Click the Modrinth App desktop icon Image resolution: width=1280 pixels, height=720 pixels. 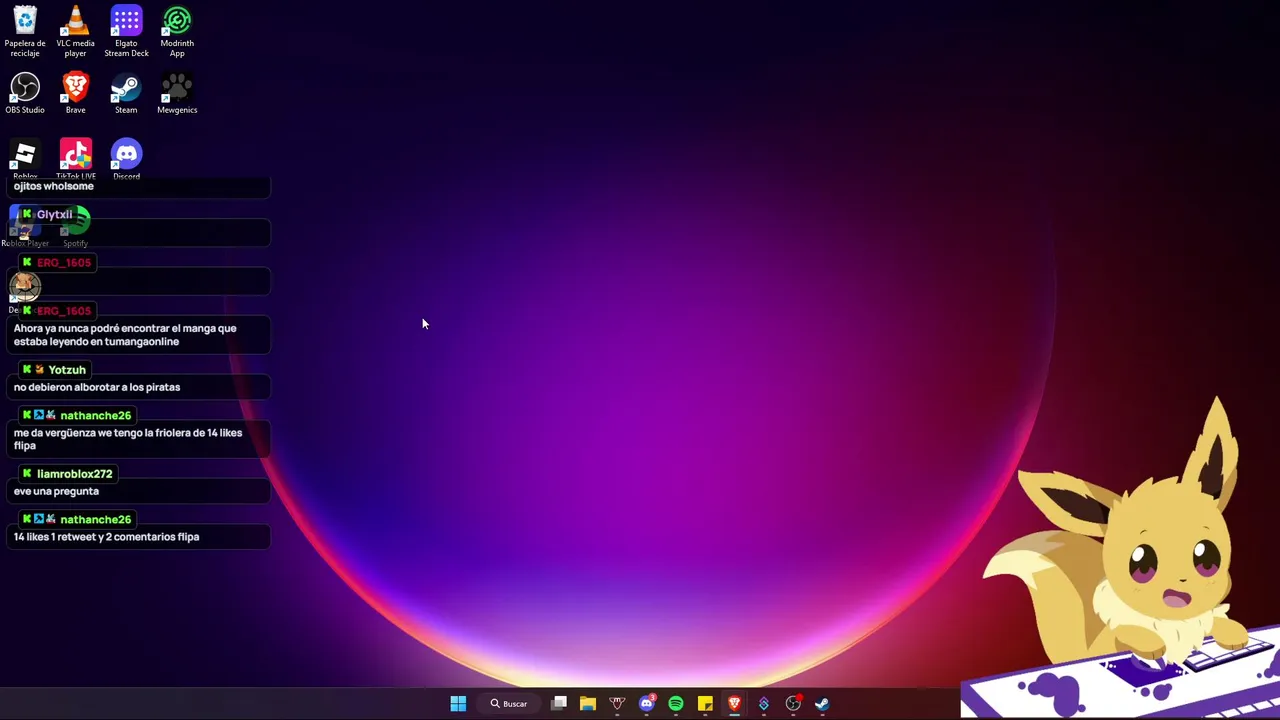(x=177, y=30)
